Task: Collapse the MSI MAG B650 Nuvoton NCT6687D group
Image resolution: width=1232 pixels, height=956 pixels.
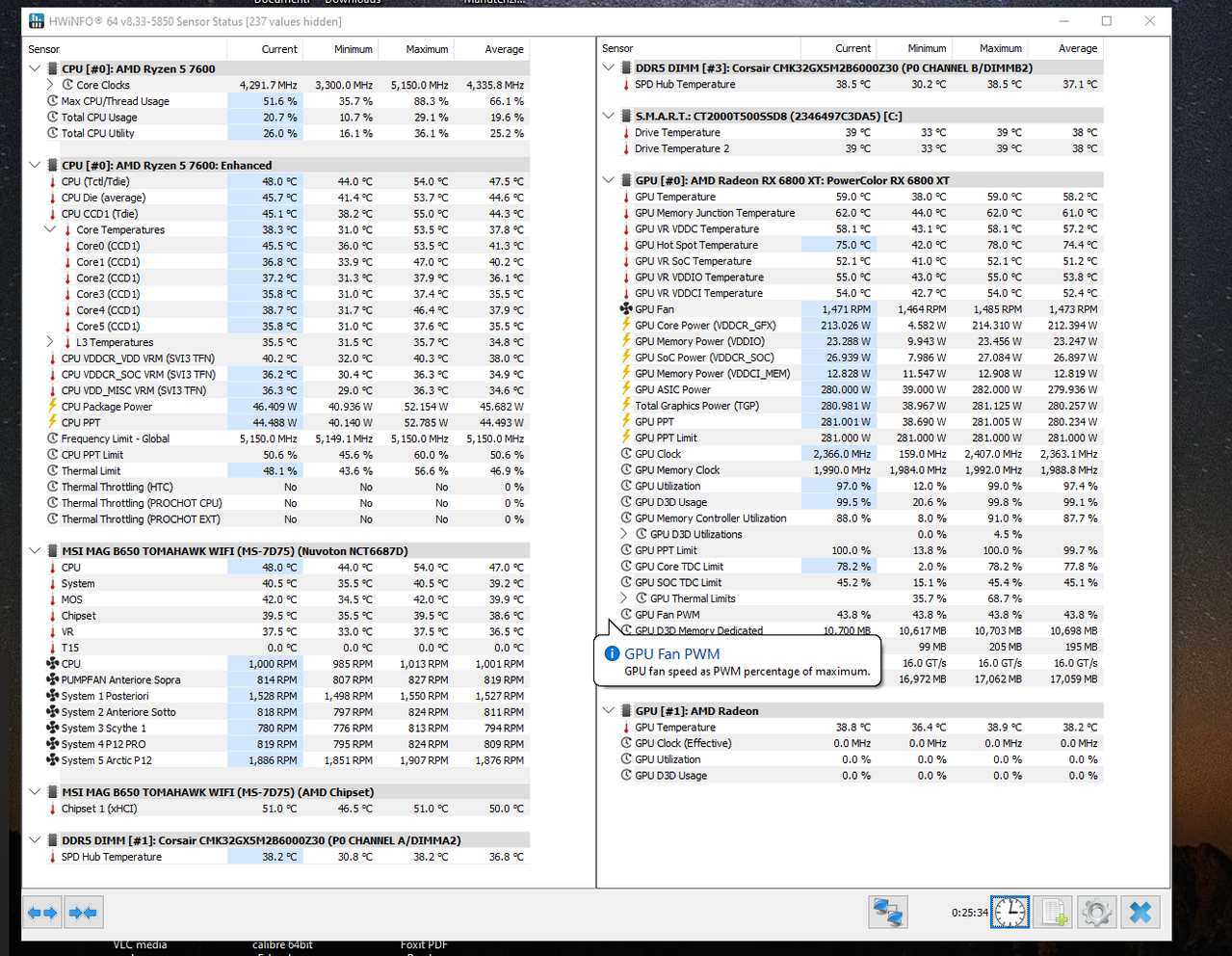Action: (35, 551)
